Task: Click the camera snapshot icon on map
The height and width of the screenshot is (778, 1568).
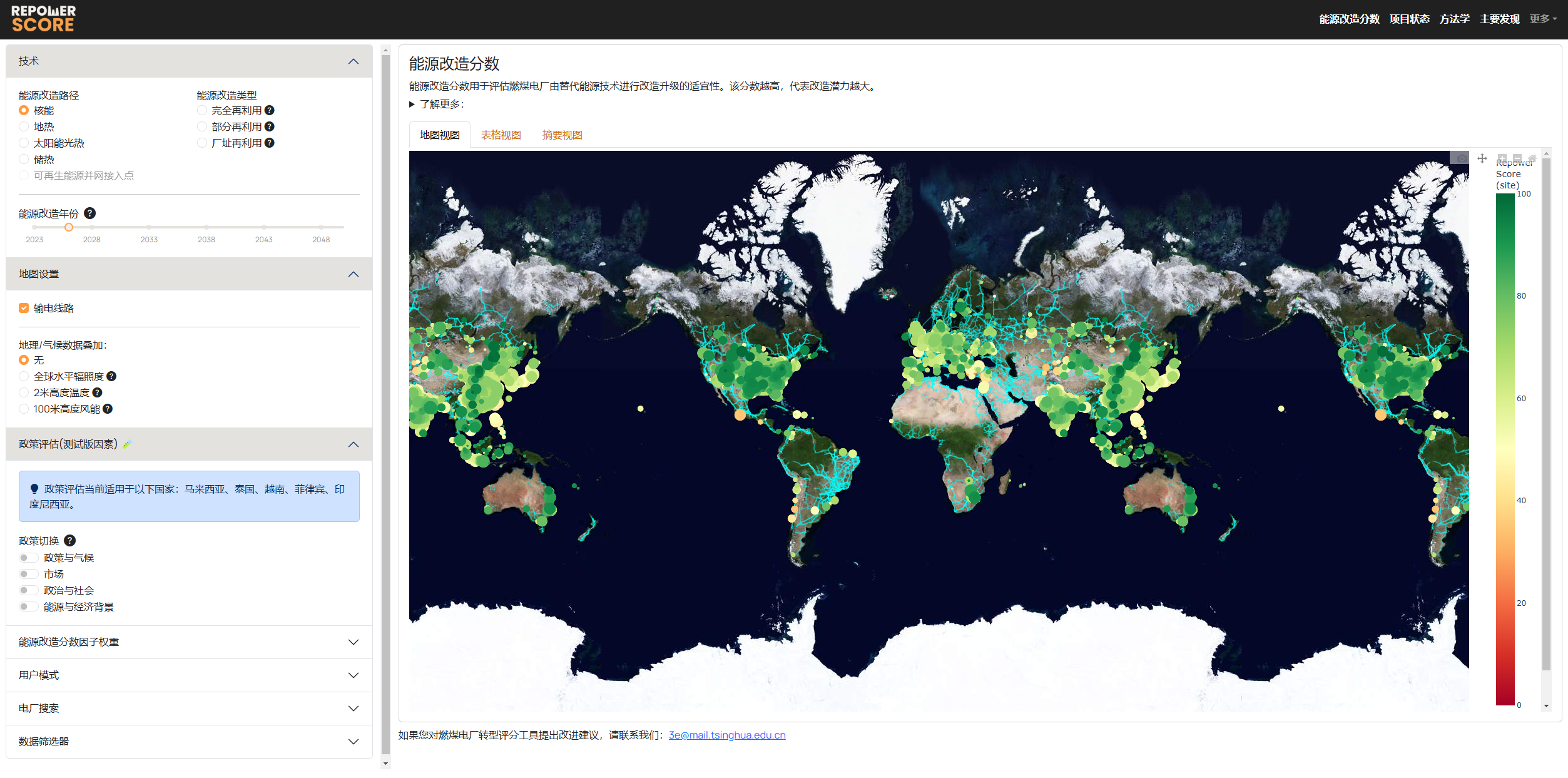Action: point(1462,158)
